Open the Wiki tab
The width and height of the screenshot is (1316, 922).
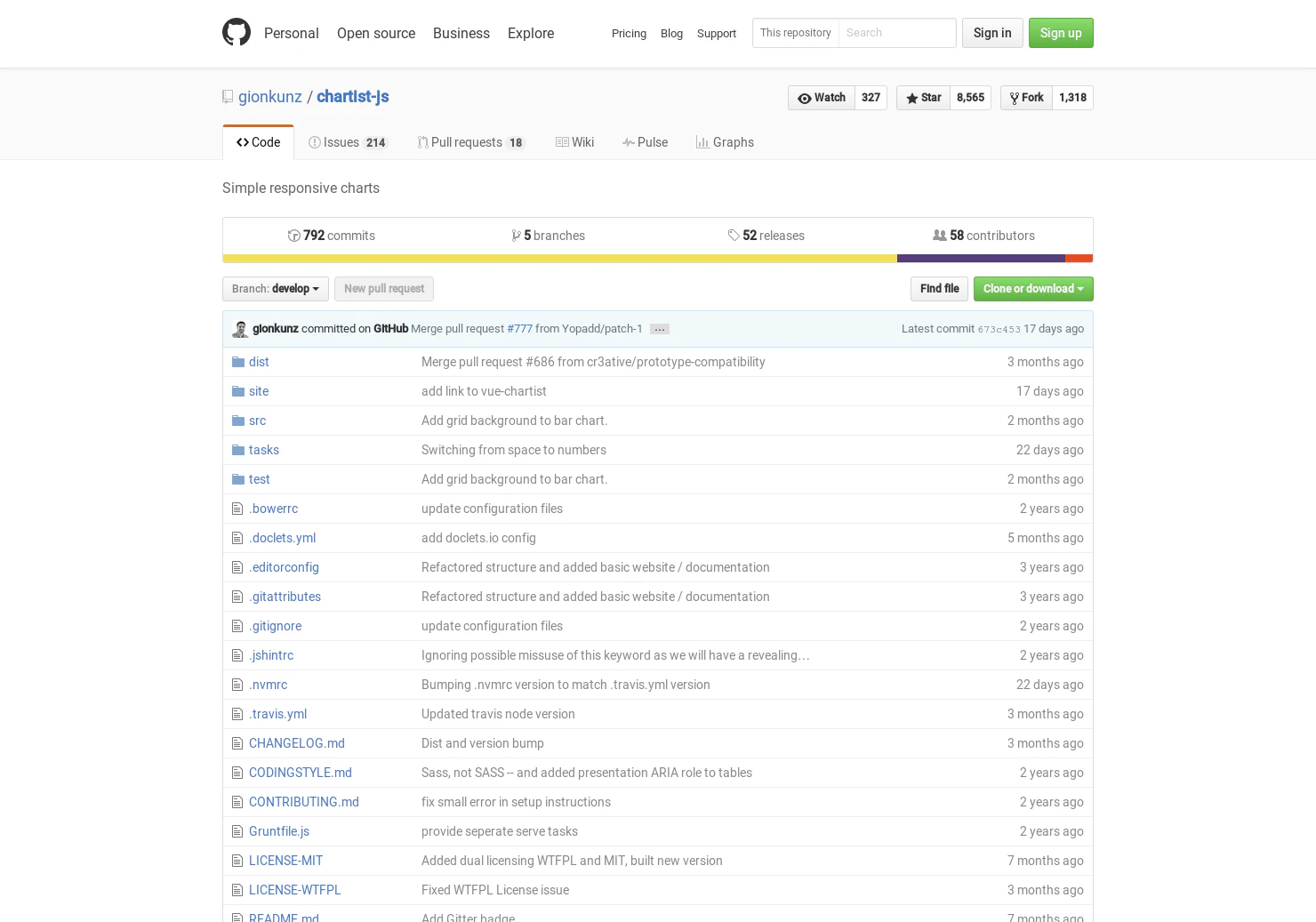click(574, 142)
